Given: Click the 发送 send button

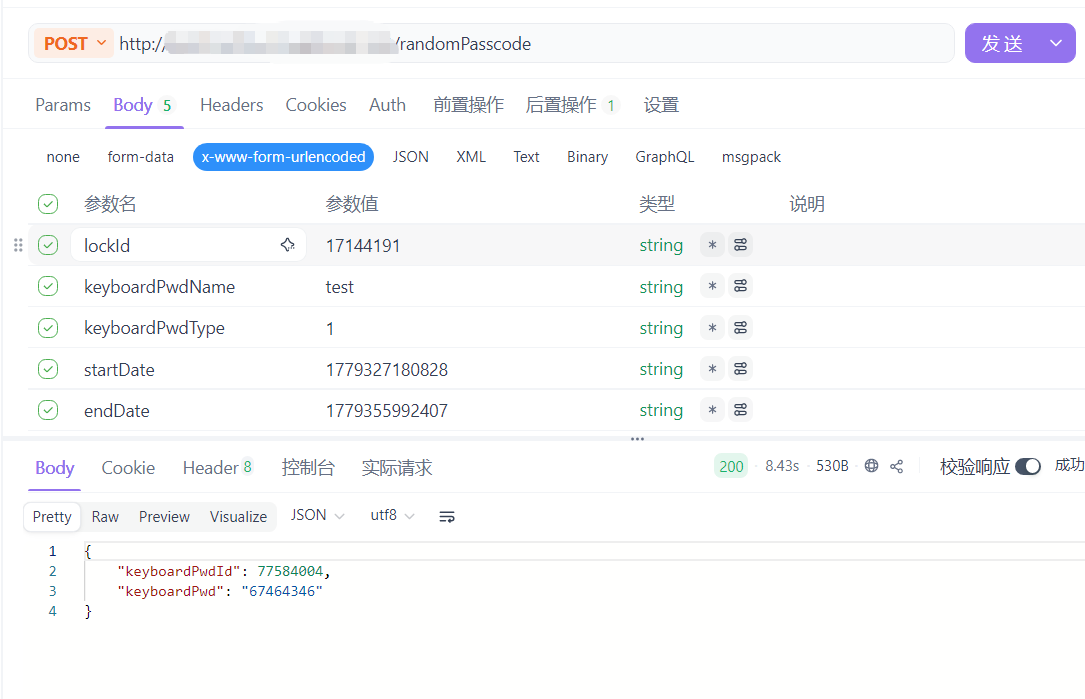Looking at the screenshot, I should [x=1003, y=43].
